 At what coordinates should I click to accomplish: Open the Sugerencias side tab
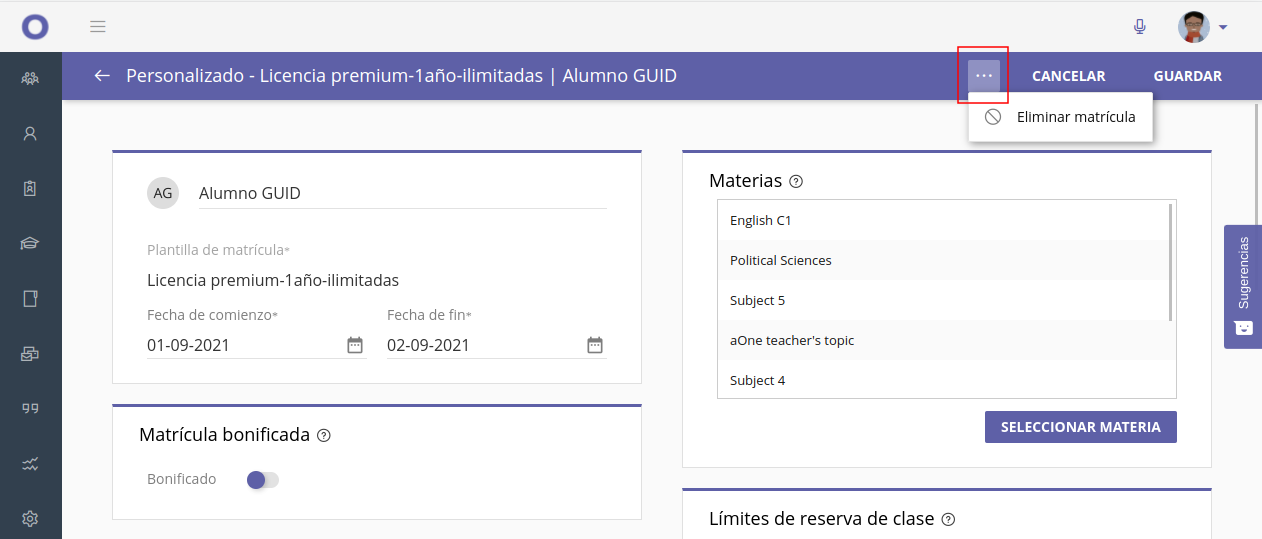pos(1243,286)
